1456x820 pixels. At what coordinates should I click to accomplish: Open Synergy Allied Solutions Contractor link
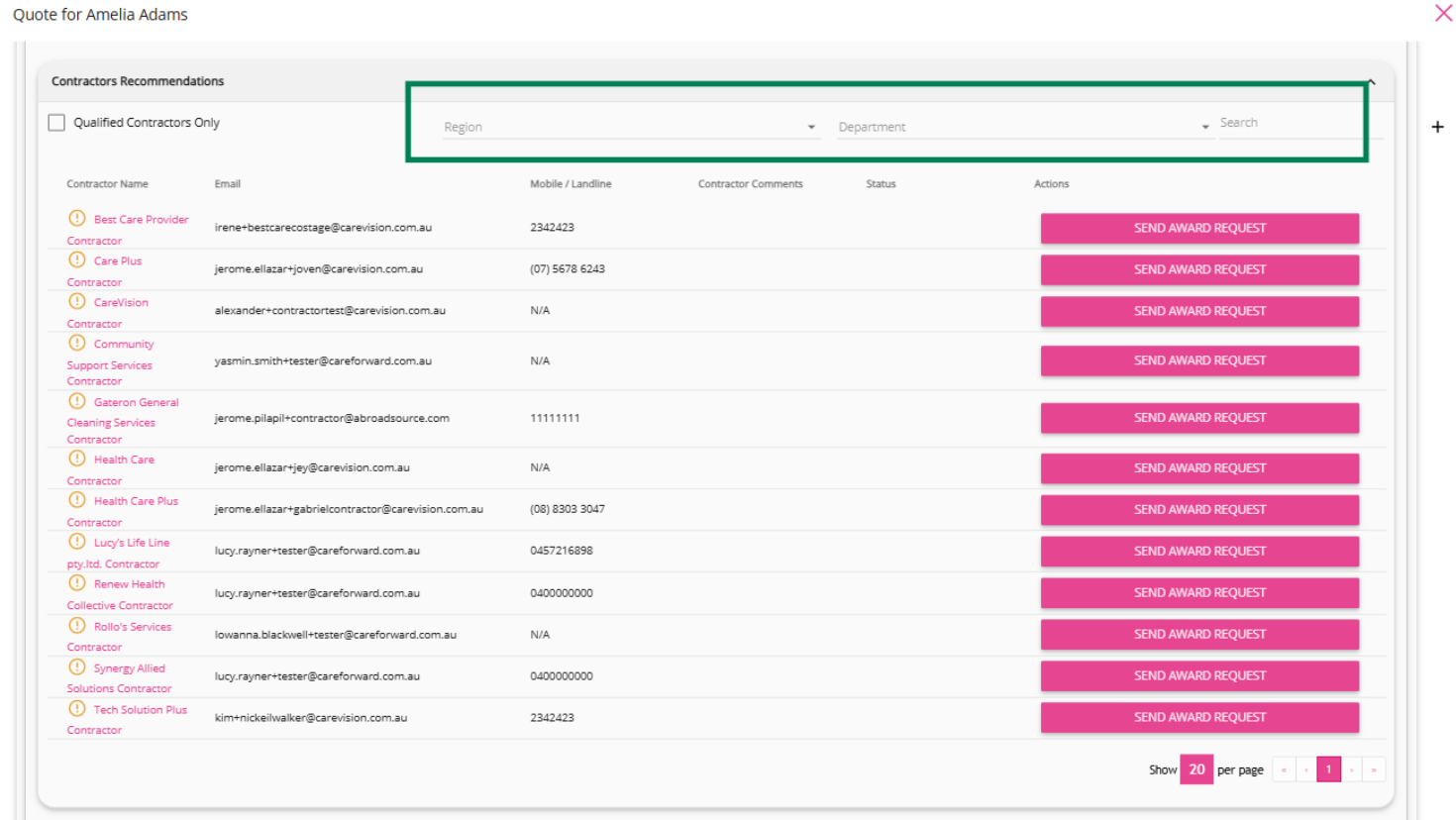pos(120,678)
